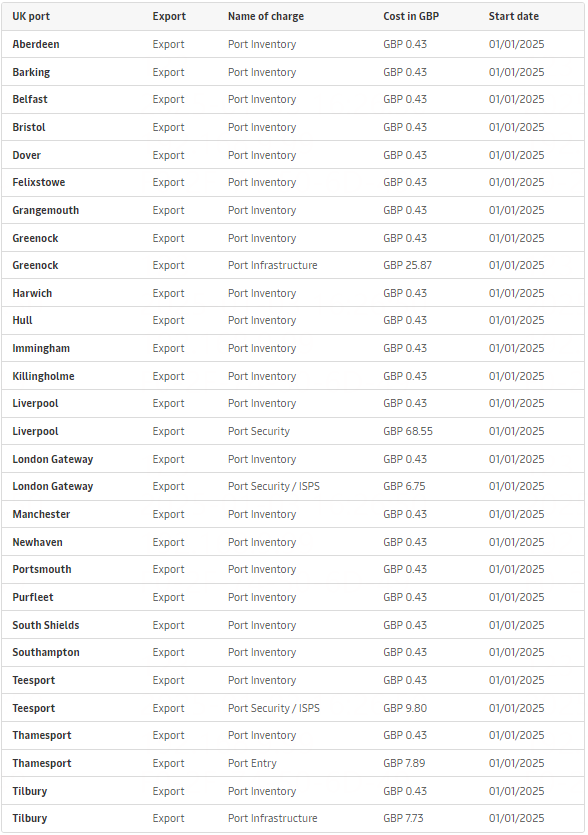Screen dimensions: 588x835
Task: Click the Start date column header
Action: [513, 17]
